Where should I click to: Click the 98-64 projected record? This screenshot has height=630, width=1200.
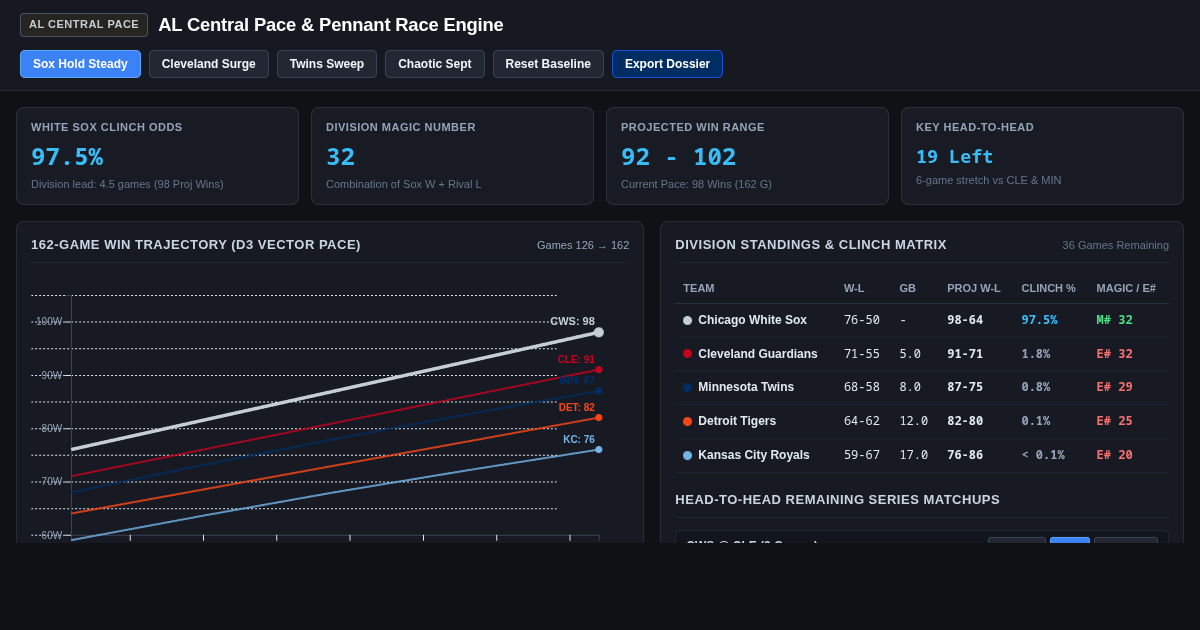pos(965,320)
